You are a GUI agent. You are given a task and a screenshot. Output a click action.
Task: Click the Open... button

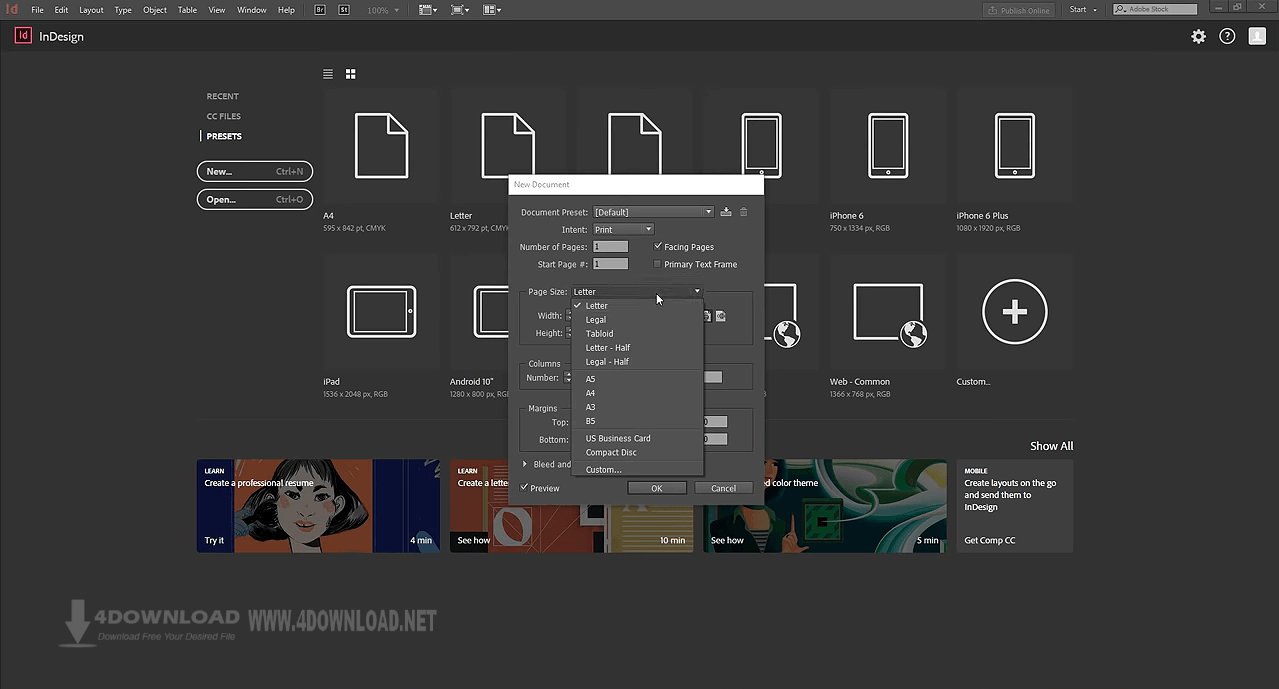coord(255,200)
